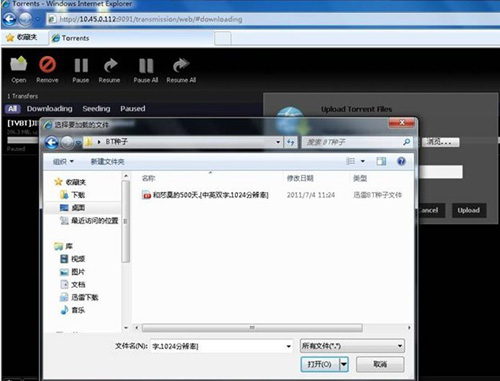This screenshot has width=500, height=381.
Task: Close the file selection dialog
Action: 402,123
